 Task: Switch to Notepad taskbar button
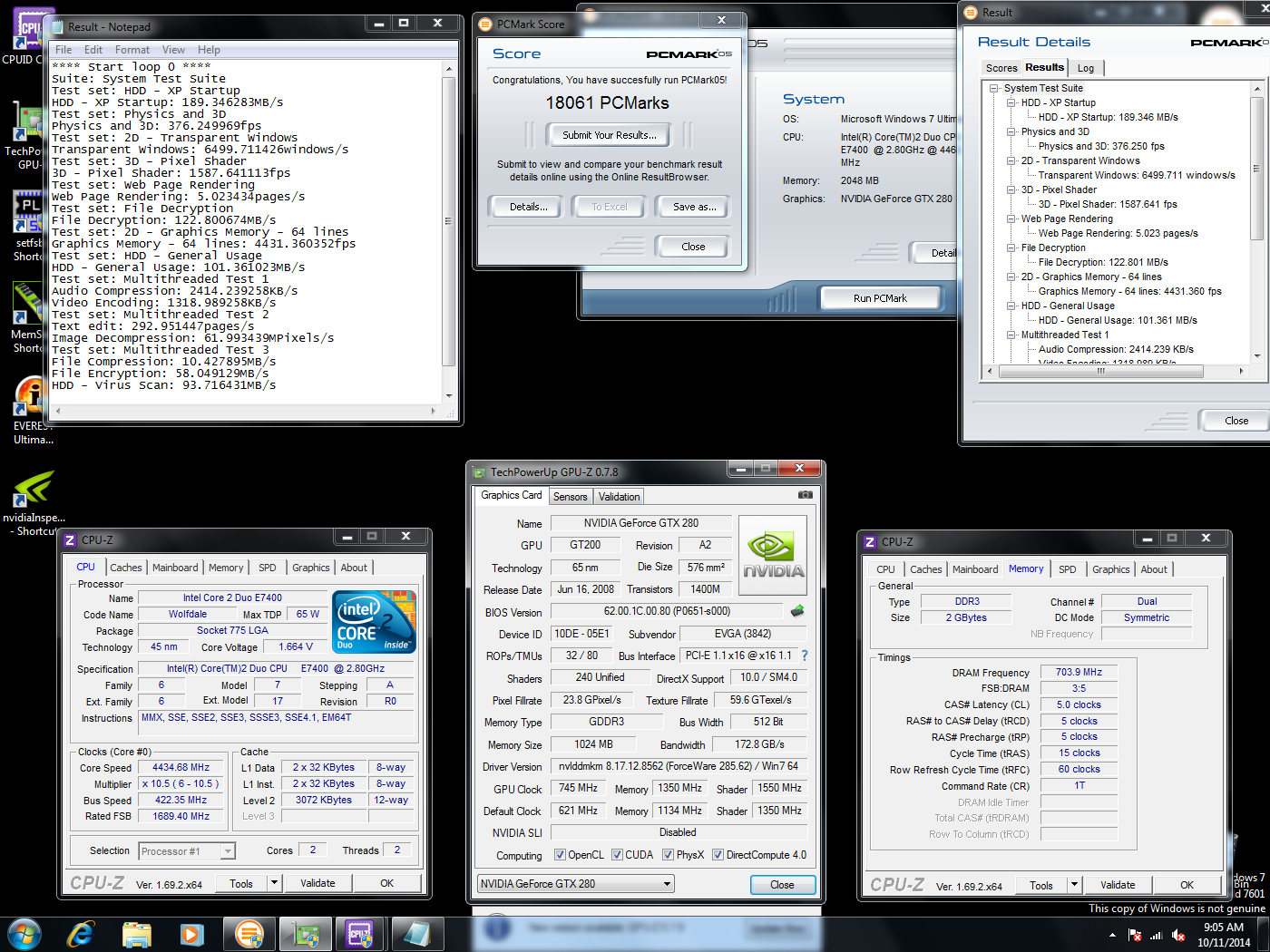416,934
